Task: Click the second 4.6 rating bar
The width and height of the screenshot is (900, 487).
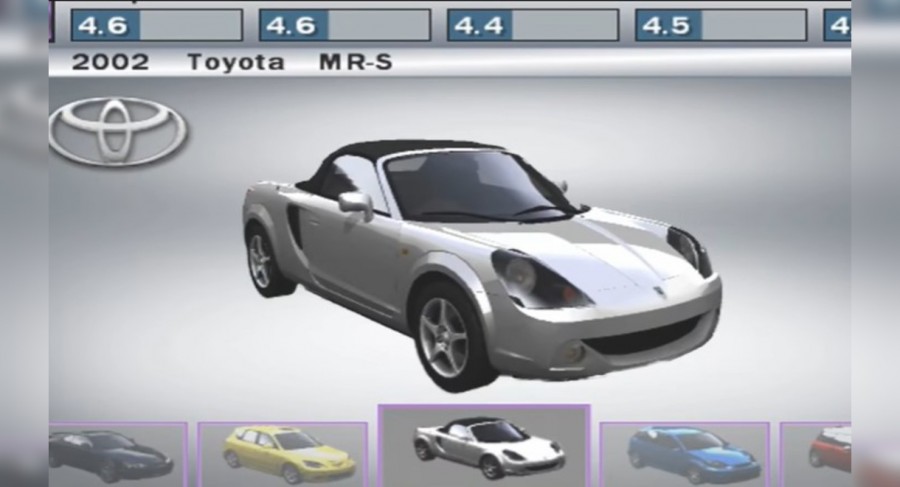Action: point(345,25)
